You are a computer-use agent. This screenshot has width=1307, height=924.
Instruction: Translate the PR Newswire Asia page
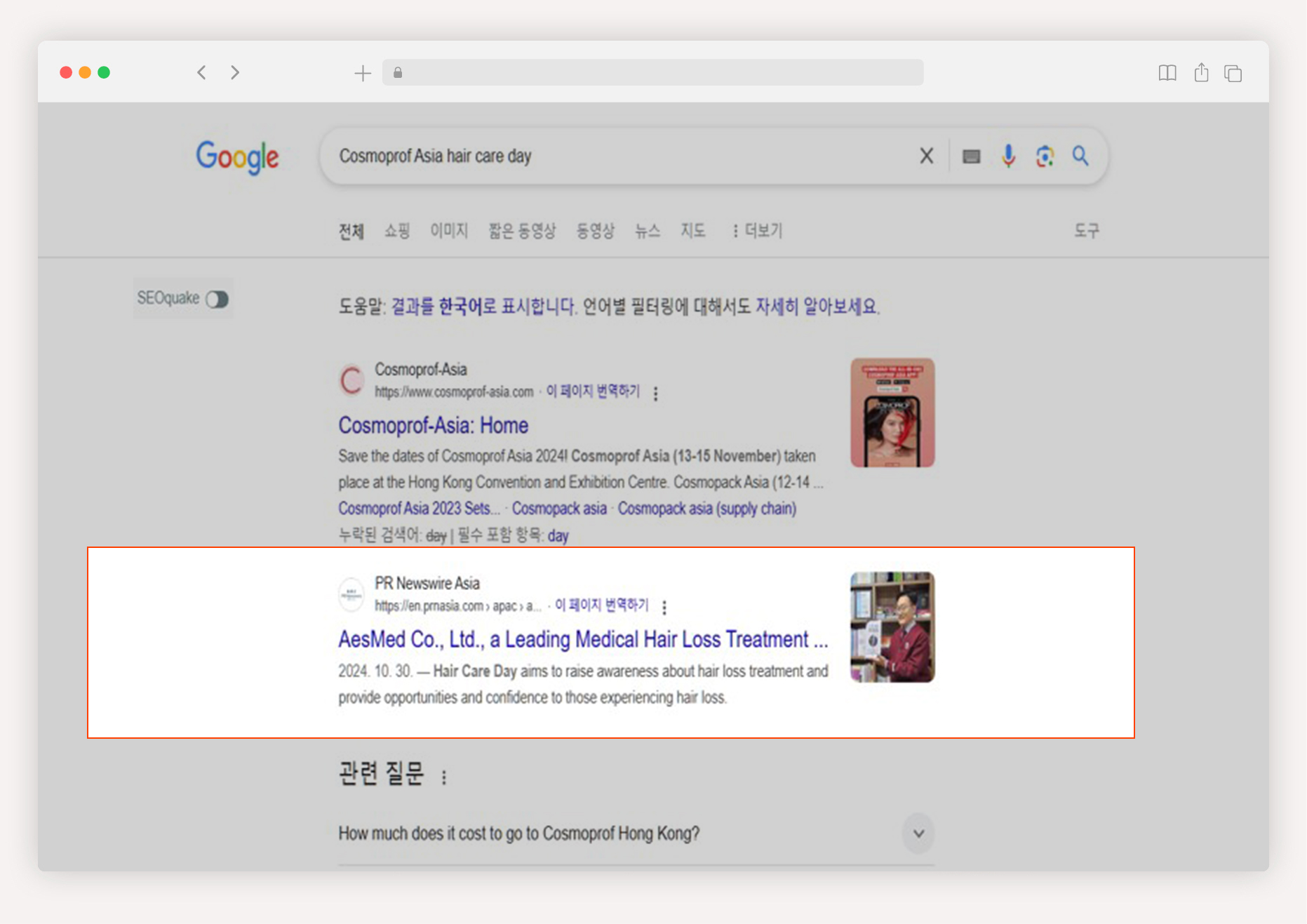click(602, 605)
